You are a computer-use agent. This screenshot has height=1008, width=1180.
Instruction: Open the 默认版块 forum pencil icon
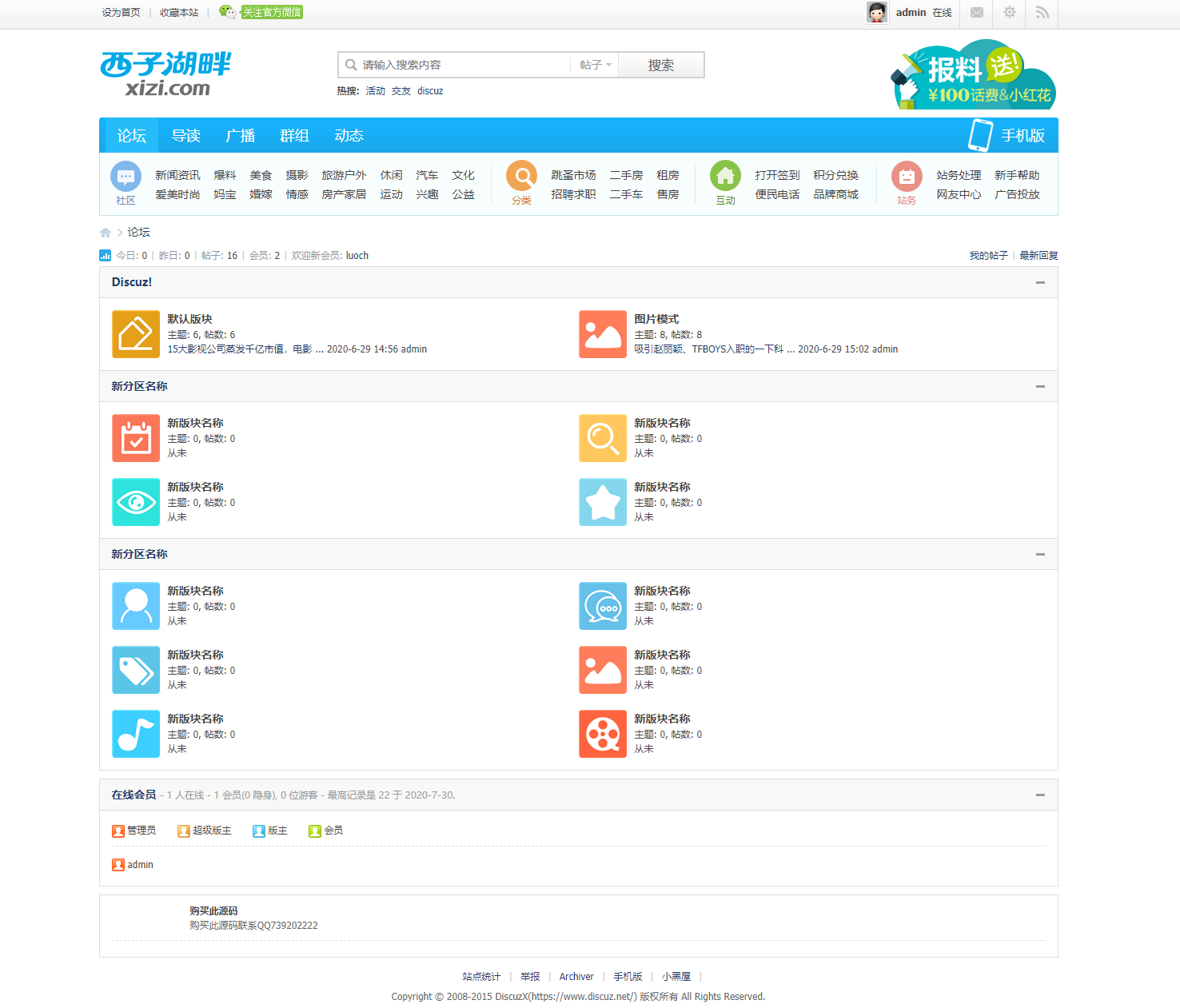pyautogui.click(x=136, y=334)
